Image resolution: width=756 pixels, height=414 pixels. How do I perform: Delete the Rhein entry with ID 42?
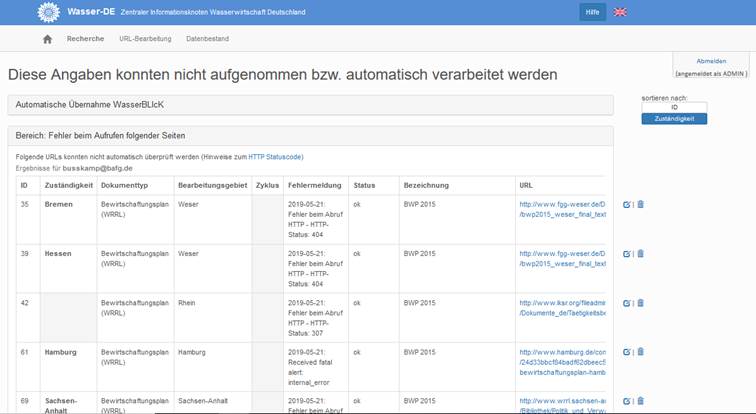[640, 302]
